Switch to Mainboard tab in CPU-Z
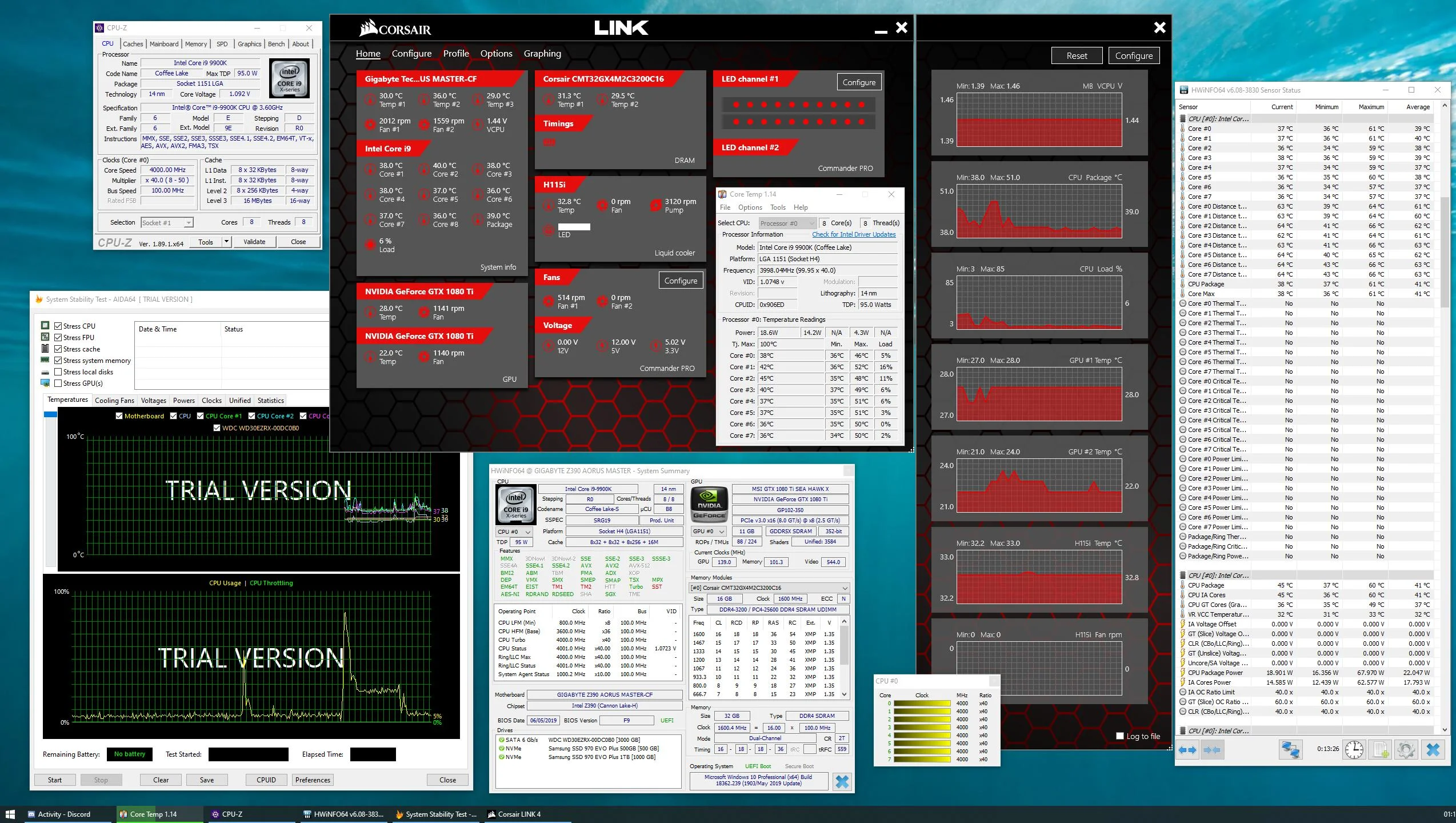The width and height of the screenshot is (1456, 823). point(164,44)
